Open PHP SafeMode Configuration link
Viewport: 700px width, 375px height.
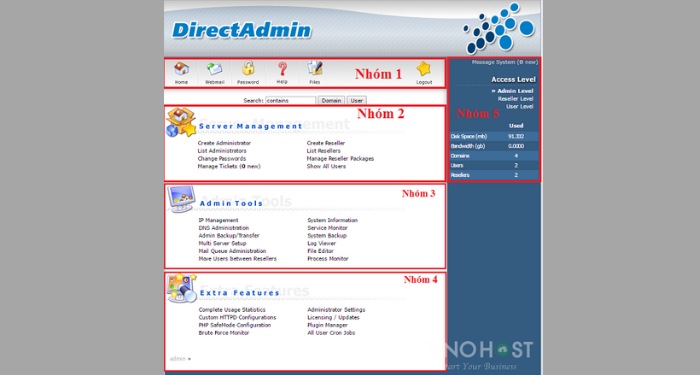coord(235,325)
